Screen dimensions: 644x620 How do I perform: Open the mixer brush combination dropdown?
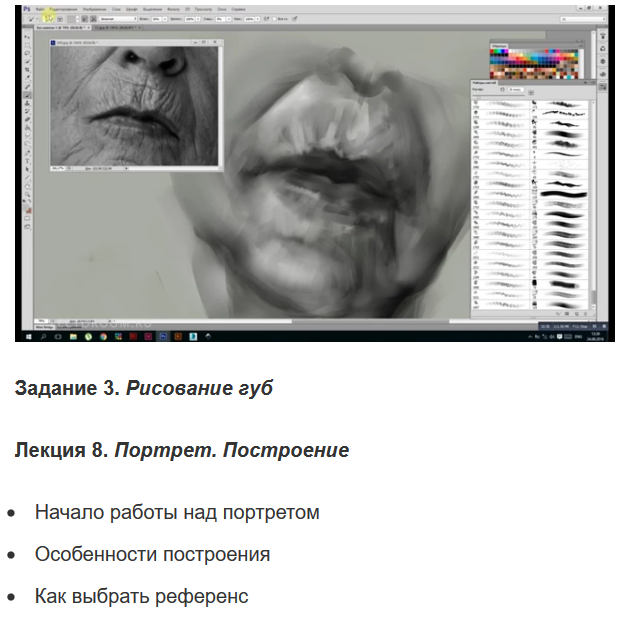pos(118,19)
